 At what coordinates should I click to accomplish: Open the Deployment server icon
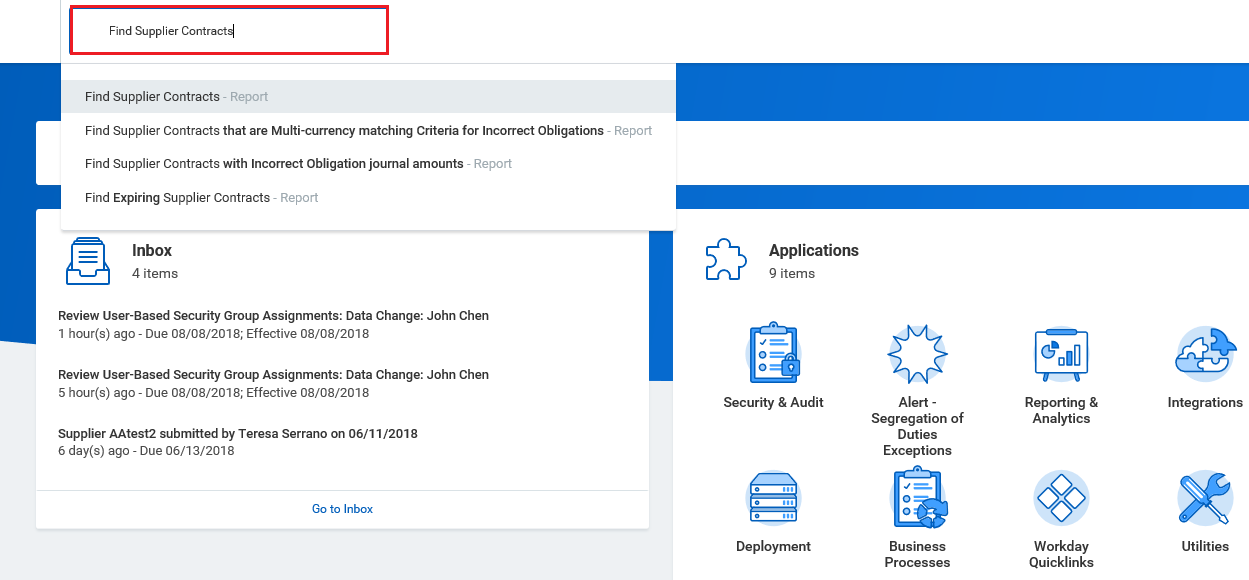pos(773,498)
